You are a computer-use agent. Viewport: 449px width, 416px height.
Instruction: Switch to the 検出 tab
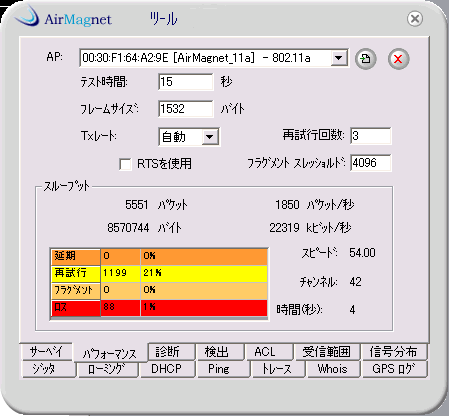[220, 352]
